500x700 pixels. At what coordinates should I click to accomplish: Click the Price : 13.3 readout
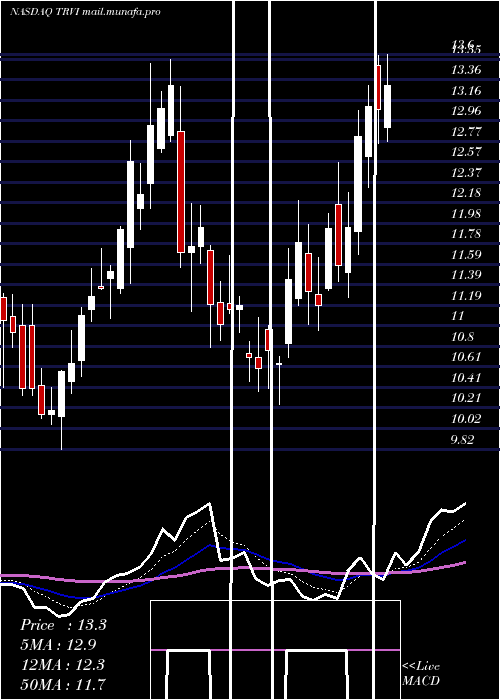[63, 625]
